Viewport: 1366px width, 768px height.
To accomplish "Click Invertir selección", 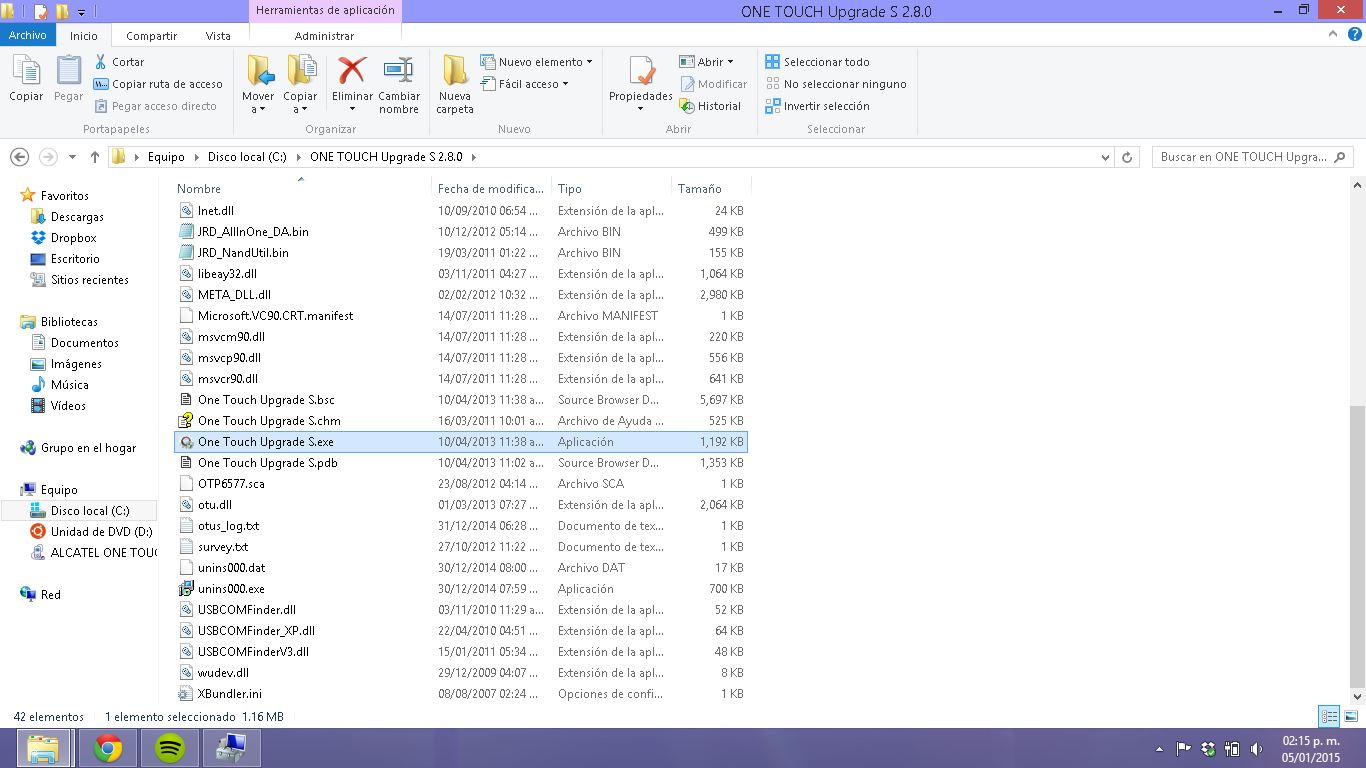I will 818,106.
